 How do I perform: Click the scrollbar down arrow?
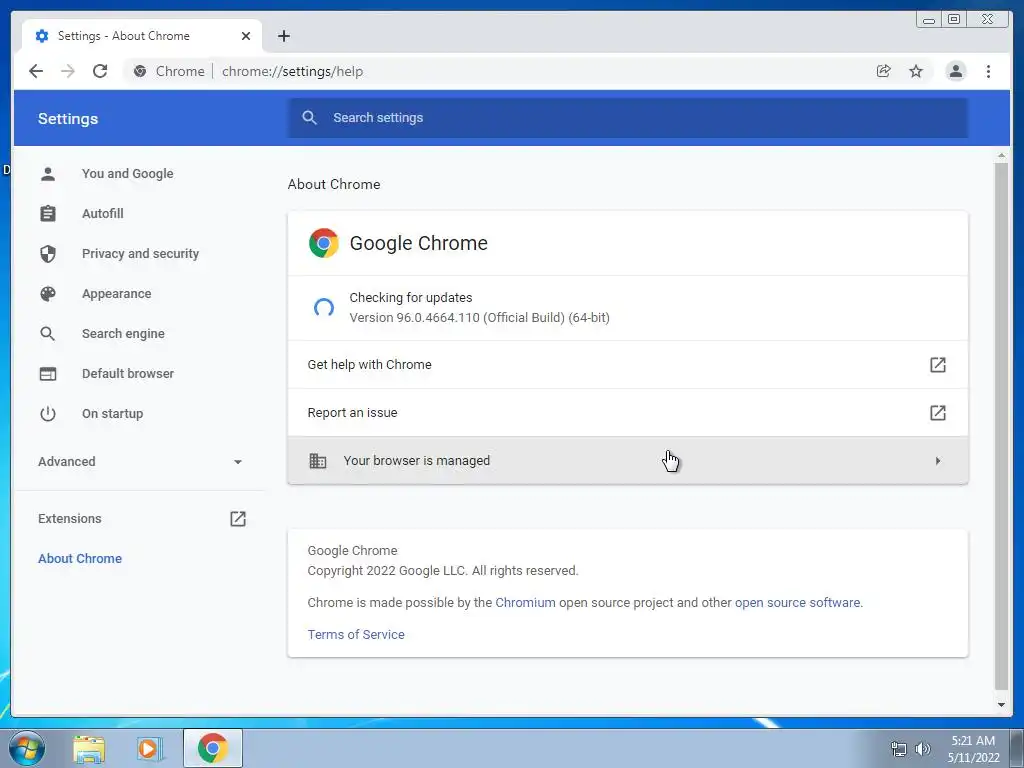click(1001, 705)
